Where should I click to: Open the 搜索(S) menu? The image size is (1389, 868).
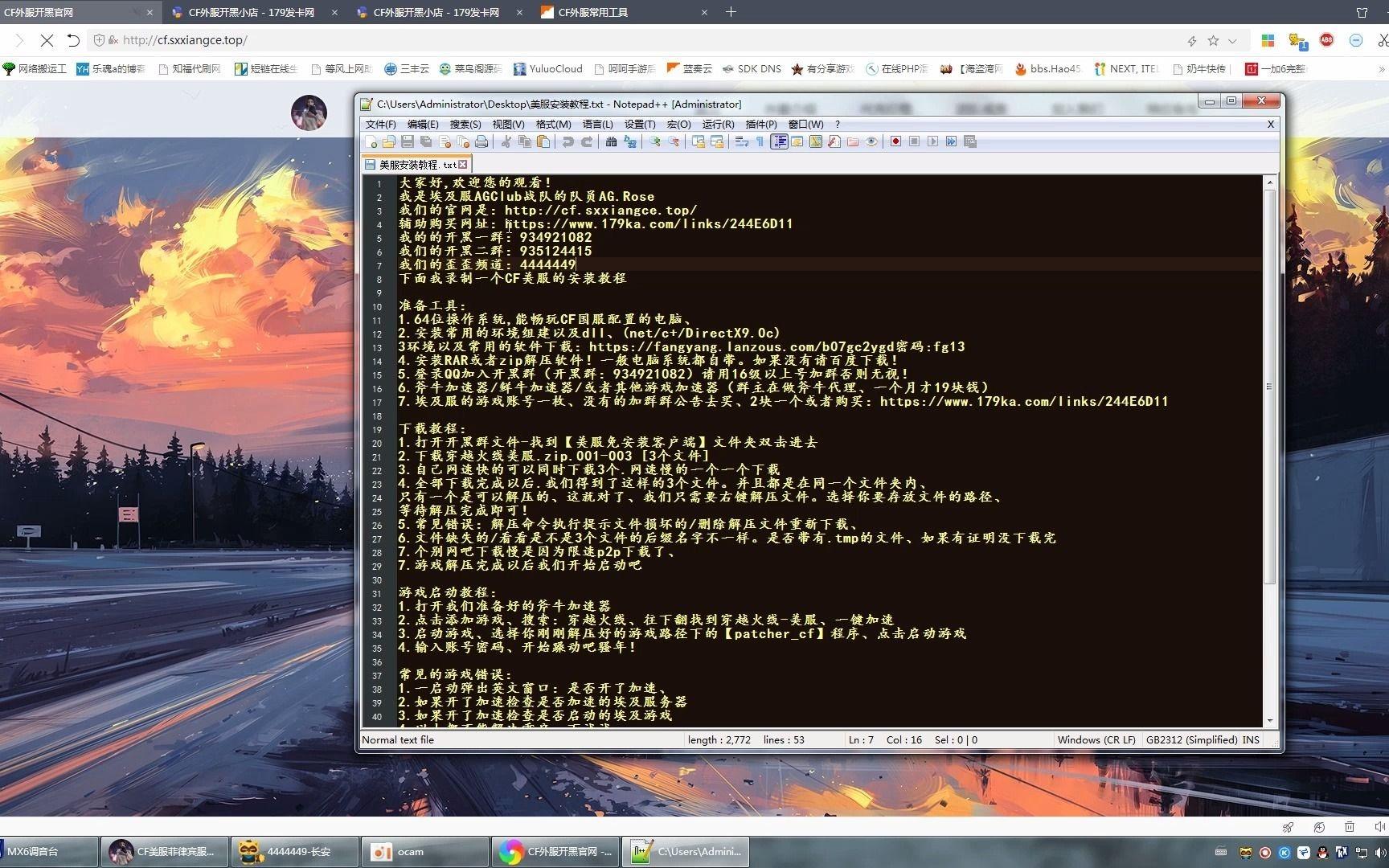(465, 125)
